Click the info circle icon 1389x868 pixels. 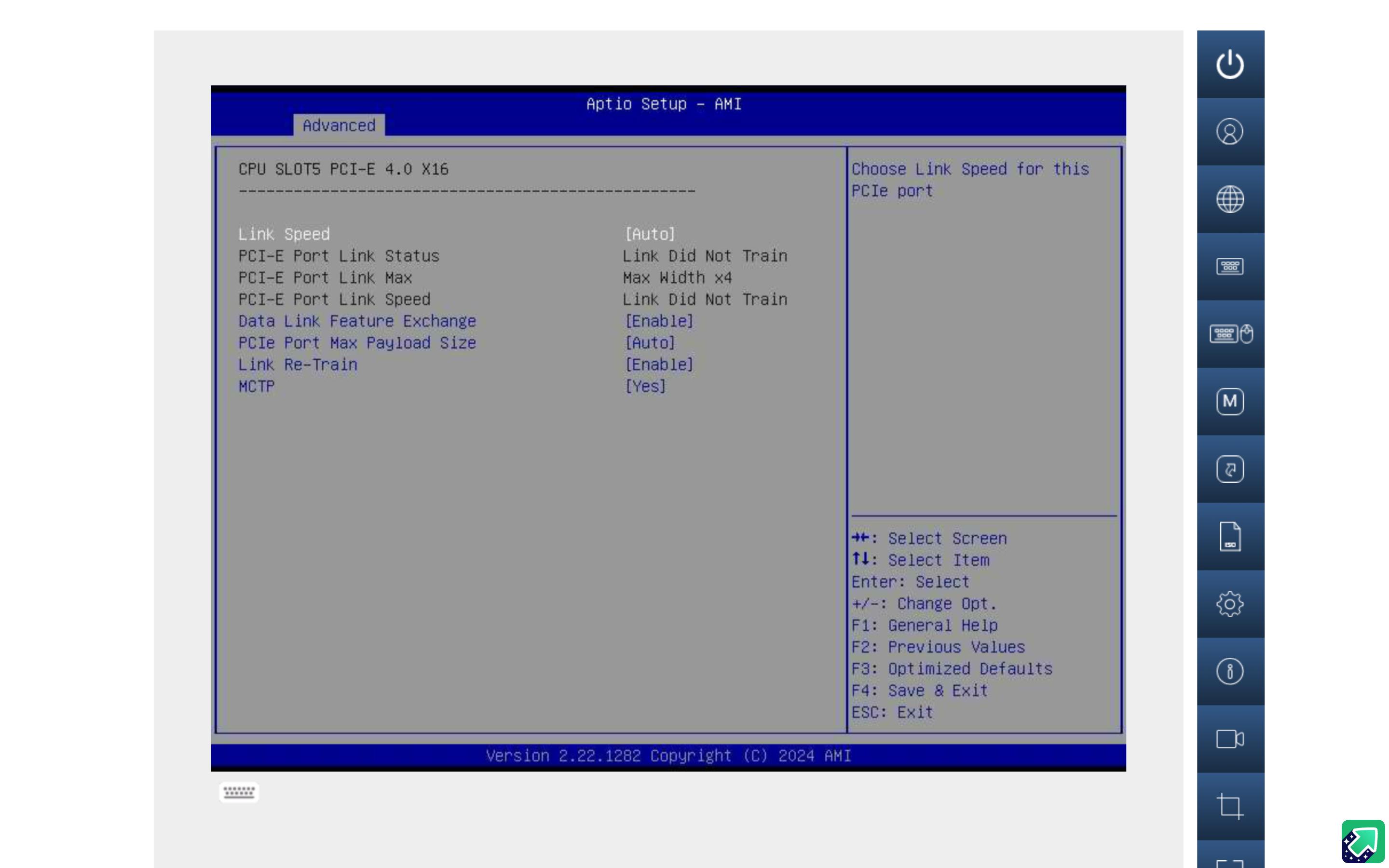coord(1229,671)
